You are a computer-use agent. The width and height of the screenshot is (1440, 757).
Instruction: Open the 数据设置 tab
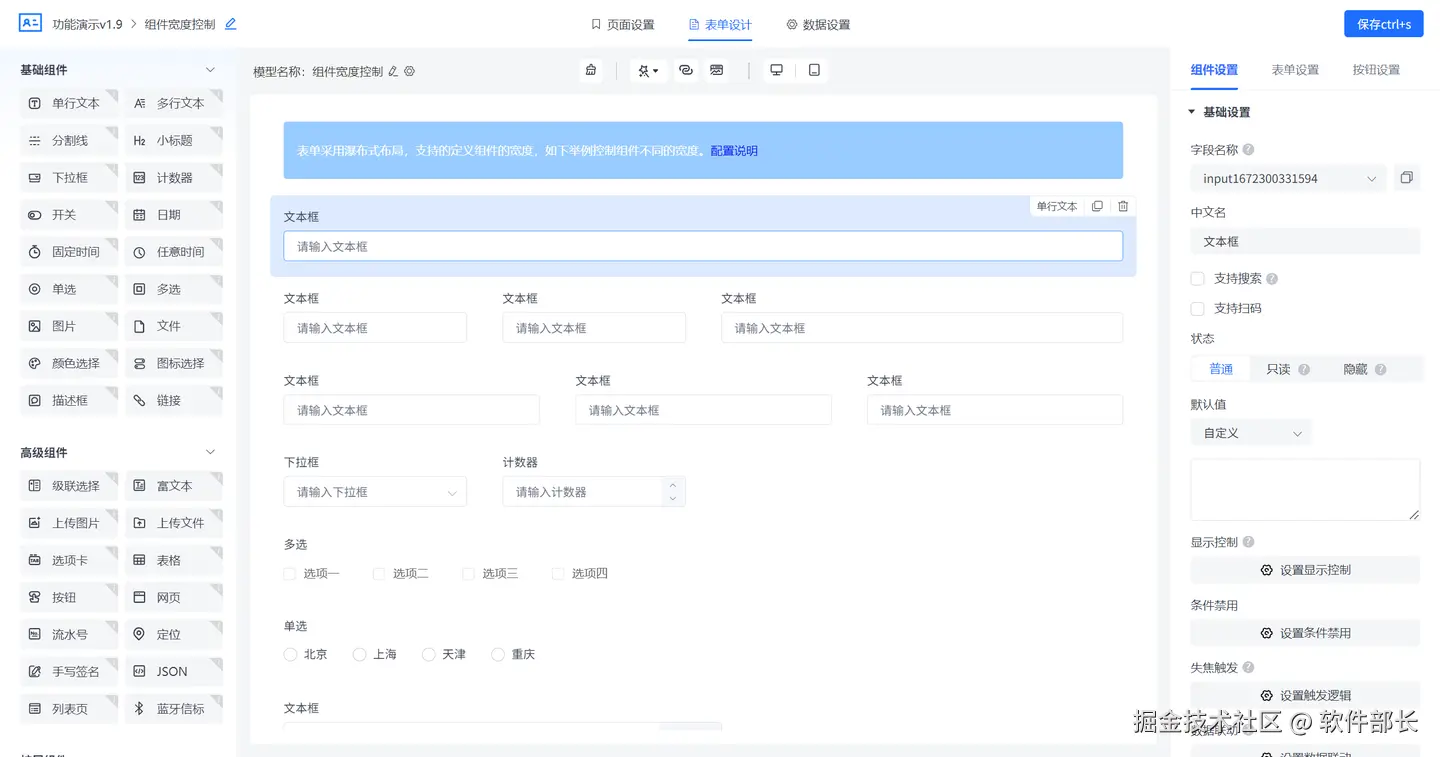[818, 25]
